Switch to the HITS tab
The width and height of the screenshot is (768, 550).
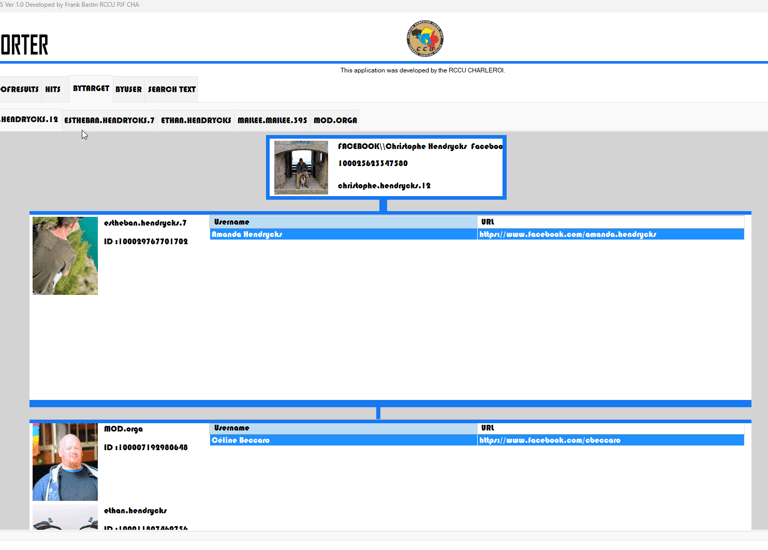point(53,89)
